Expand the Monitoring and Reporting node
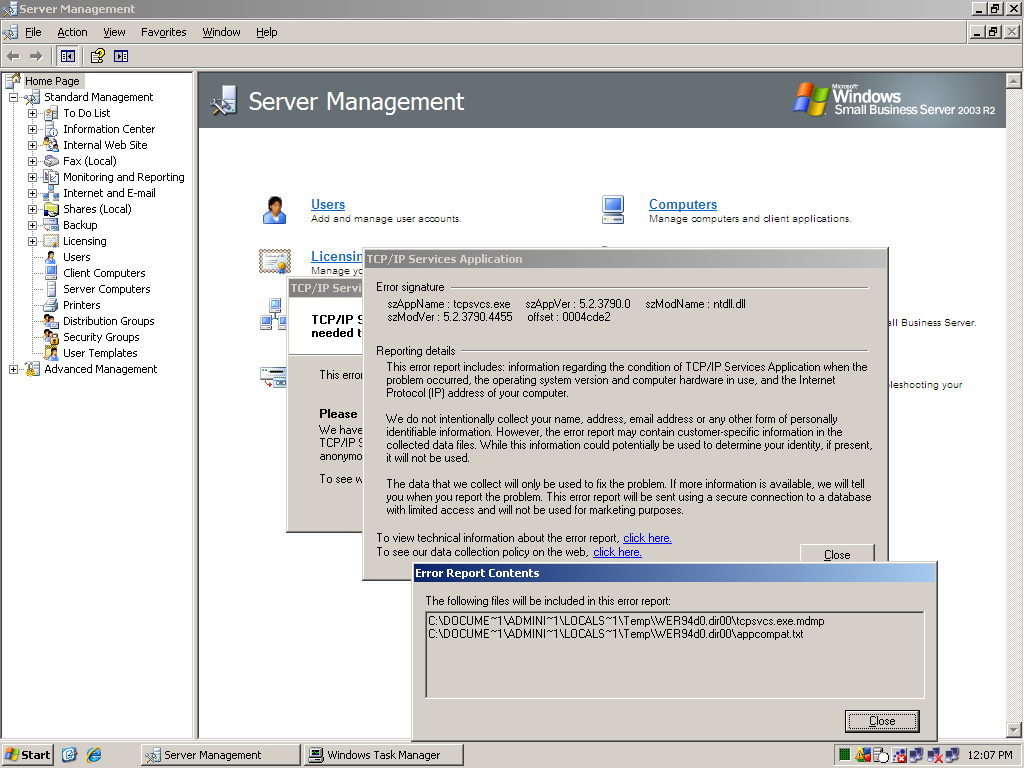Screen dimensions: 1024x768 click(32, 177)
